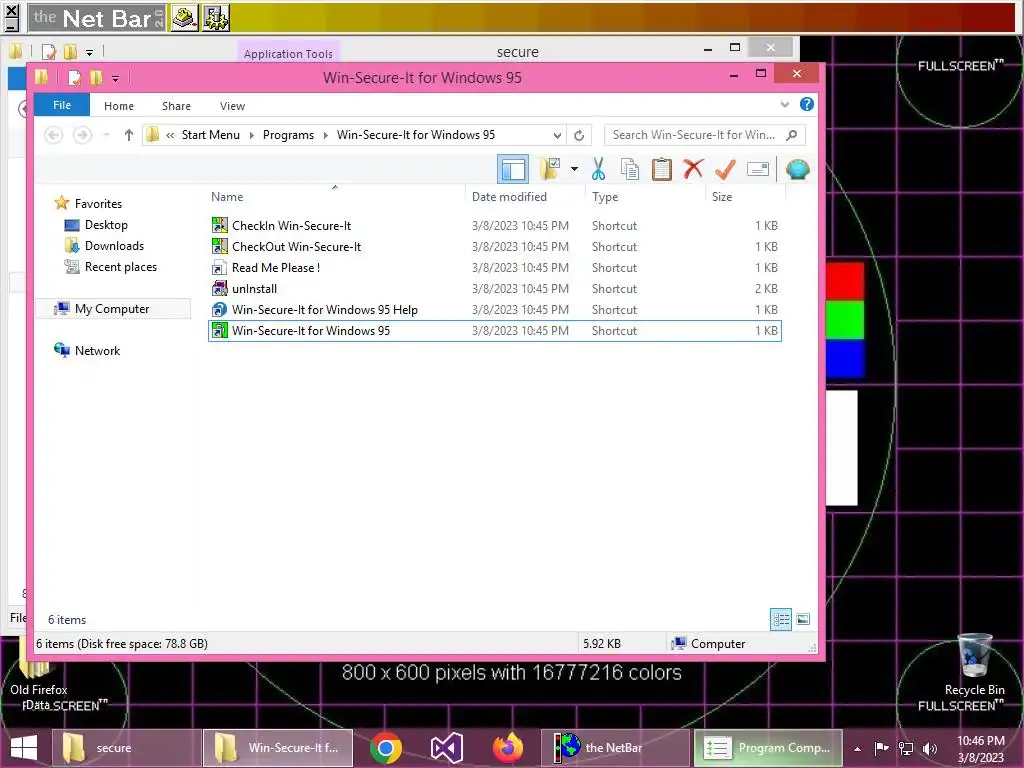Select the Read Me Please ! shortcut
This screenshot has width=1024, height=768.
tap(494, 267)
